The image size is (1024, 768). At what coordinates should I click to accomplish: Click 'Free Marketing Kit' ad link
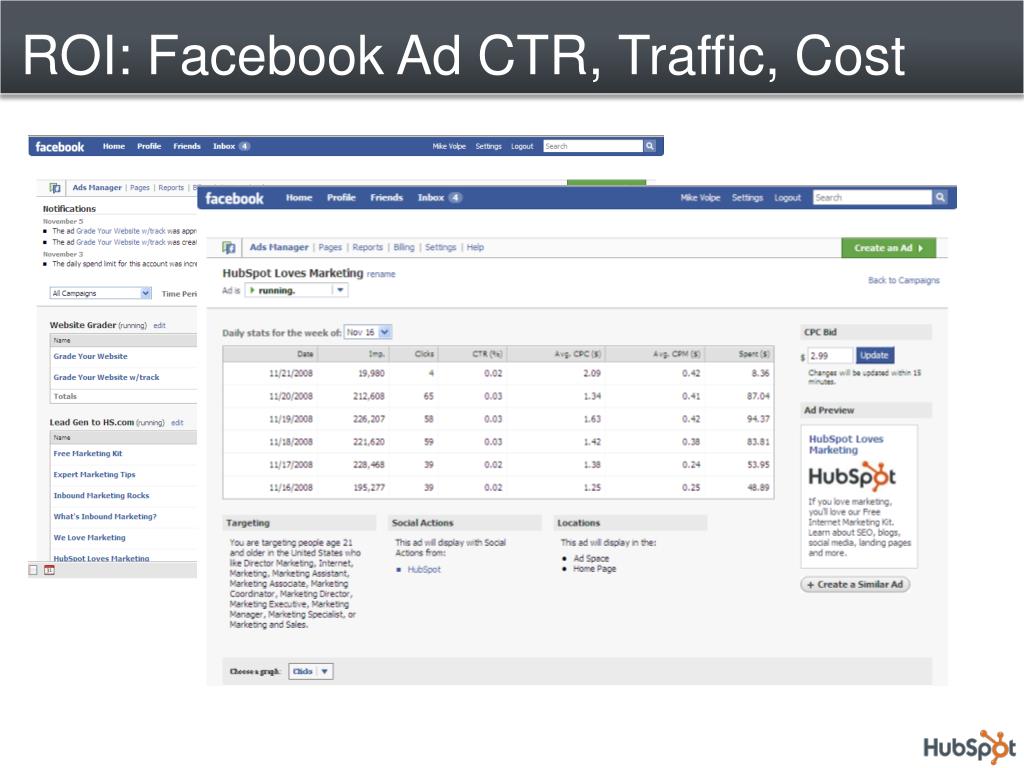point(88,453)
